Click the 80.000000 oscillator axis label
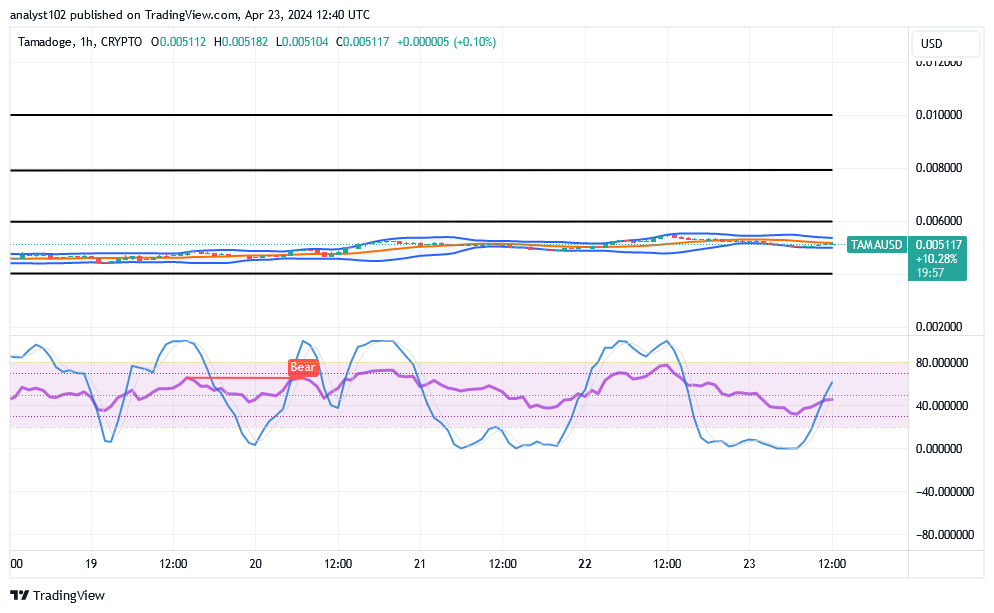This screenshot has height=613, width=994. pyautogui.click(x=941, y=363)
